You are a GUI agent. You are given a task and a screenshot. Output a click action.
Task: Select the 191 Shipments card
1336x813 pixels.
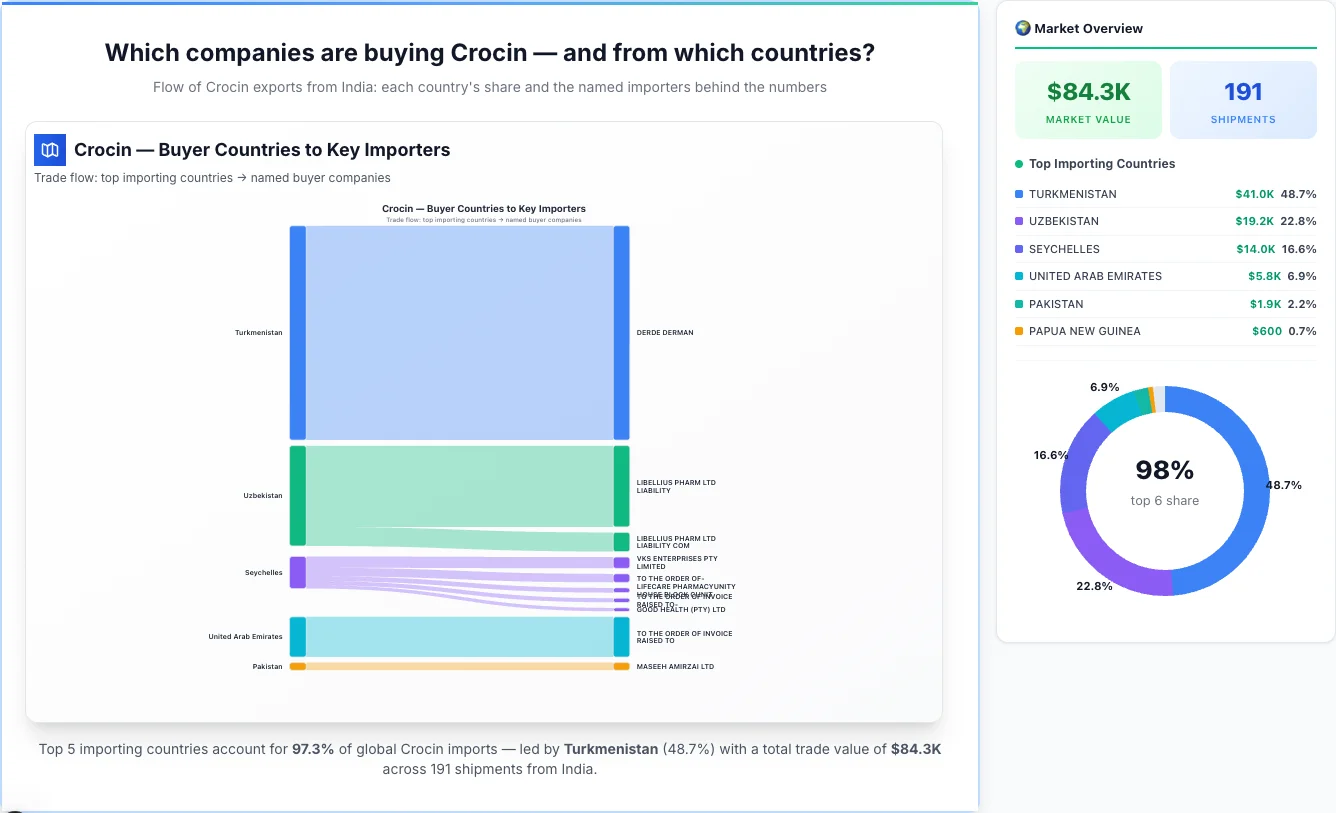pyautogui.click(x=1243, y=99)
